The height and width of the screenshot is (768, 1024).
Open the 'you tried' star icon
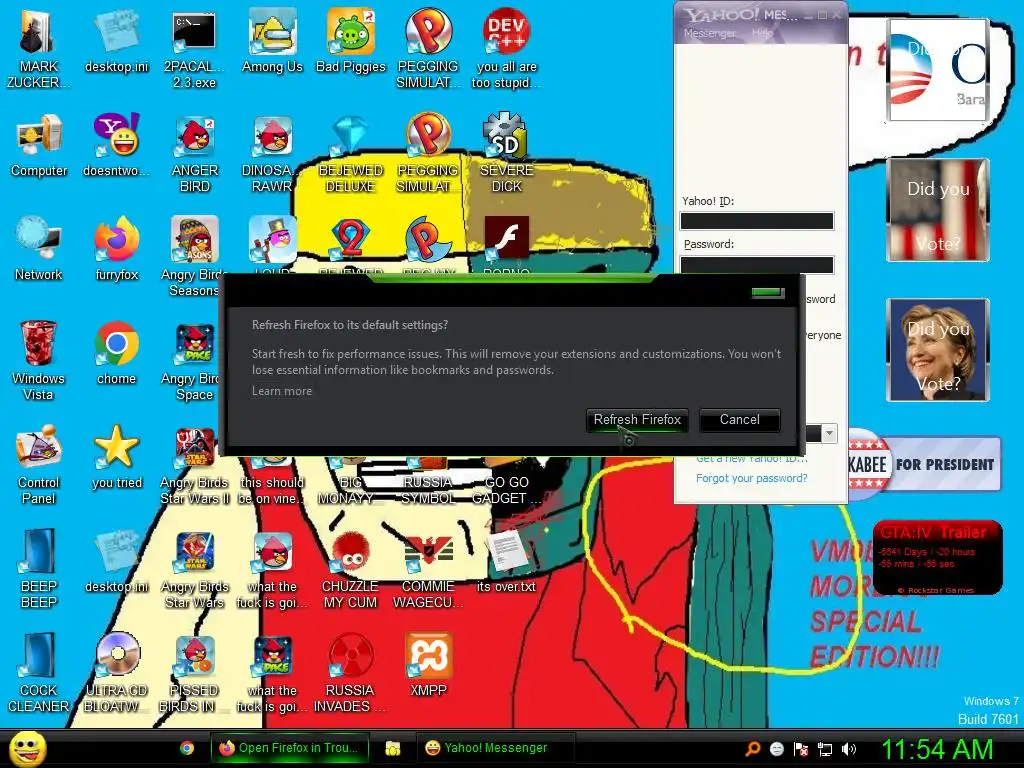point(116,456)
